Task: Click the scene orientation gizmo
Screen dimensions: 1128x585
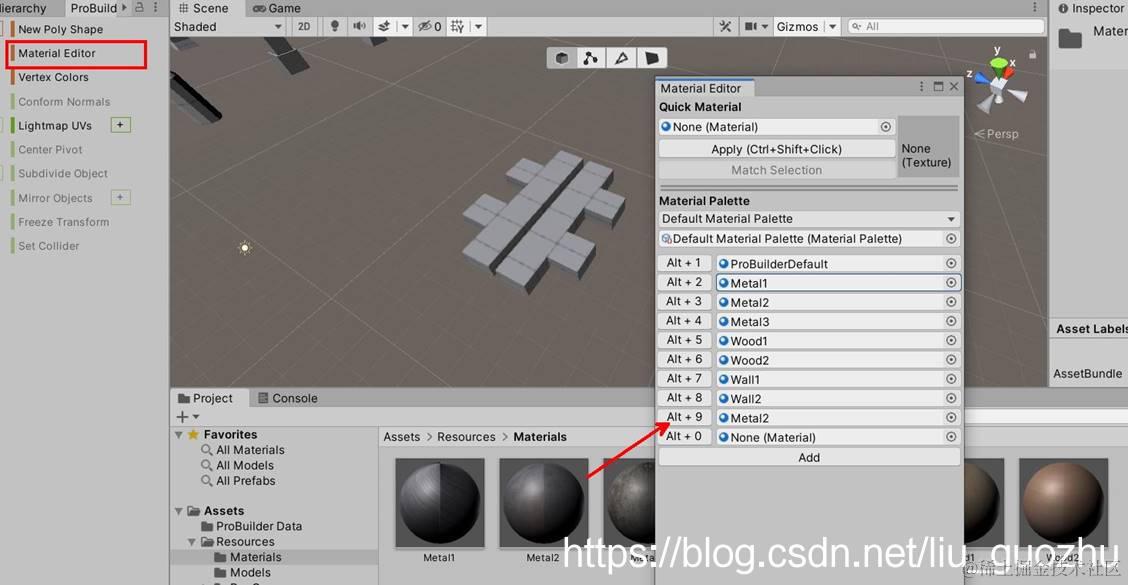Action: [x=999, y=86]
